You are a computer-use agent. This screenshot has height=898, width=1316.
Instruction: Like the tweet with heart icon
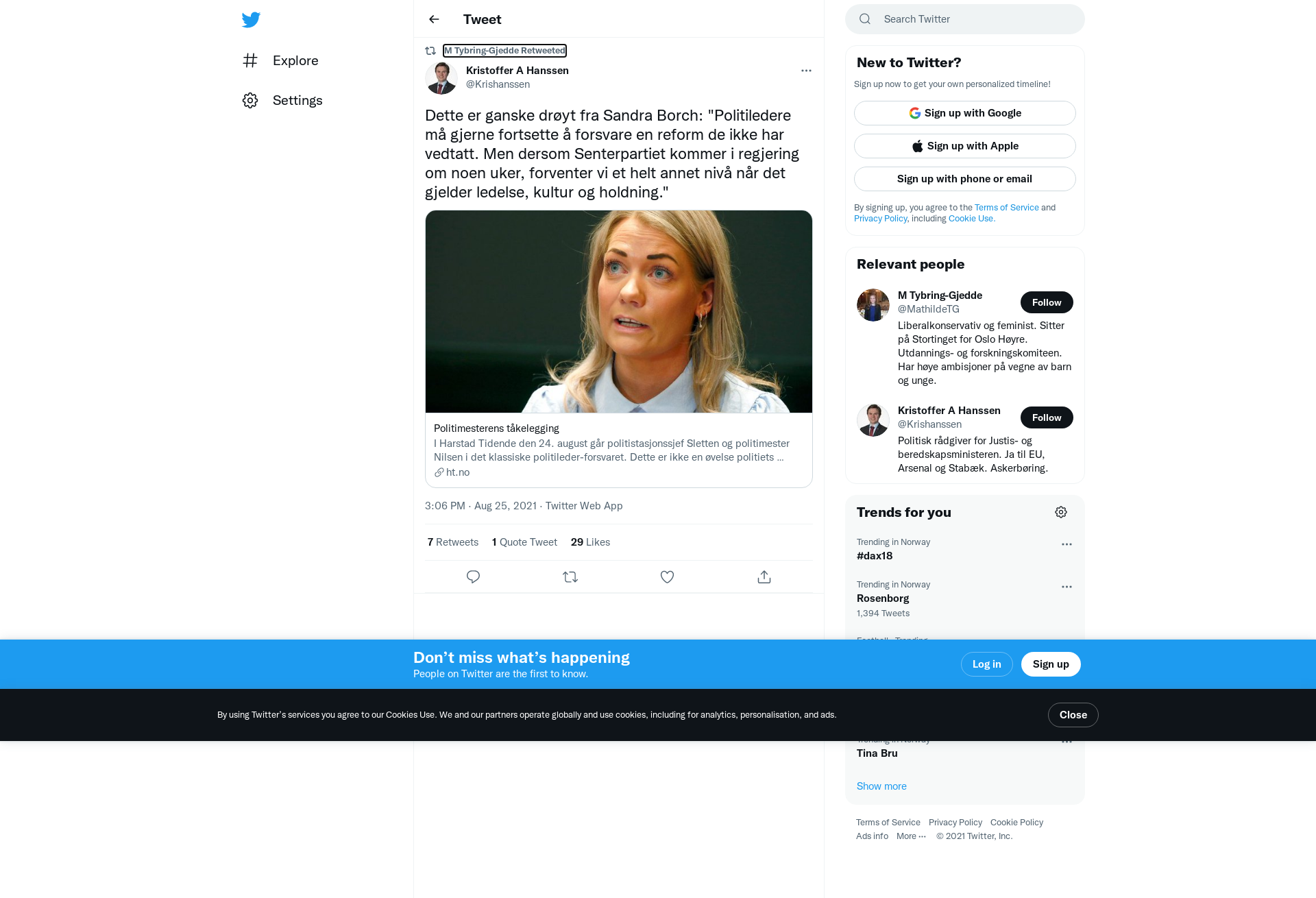[x=667, y=577]
